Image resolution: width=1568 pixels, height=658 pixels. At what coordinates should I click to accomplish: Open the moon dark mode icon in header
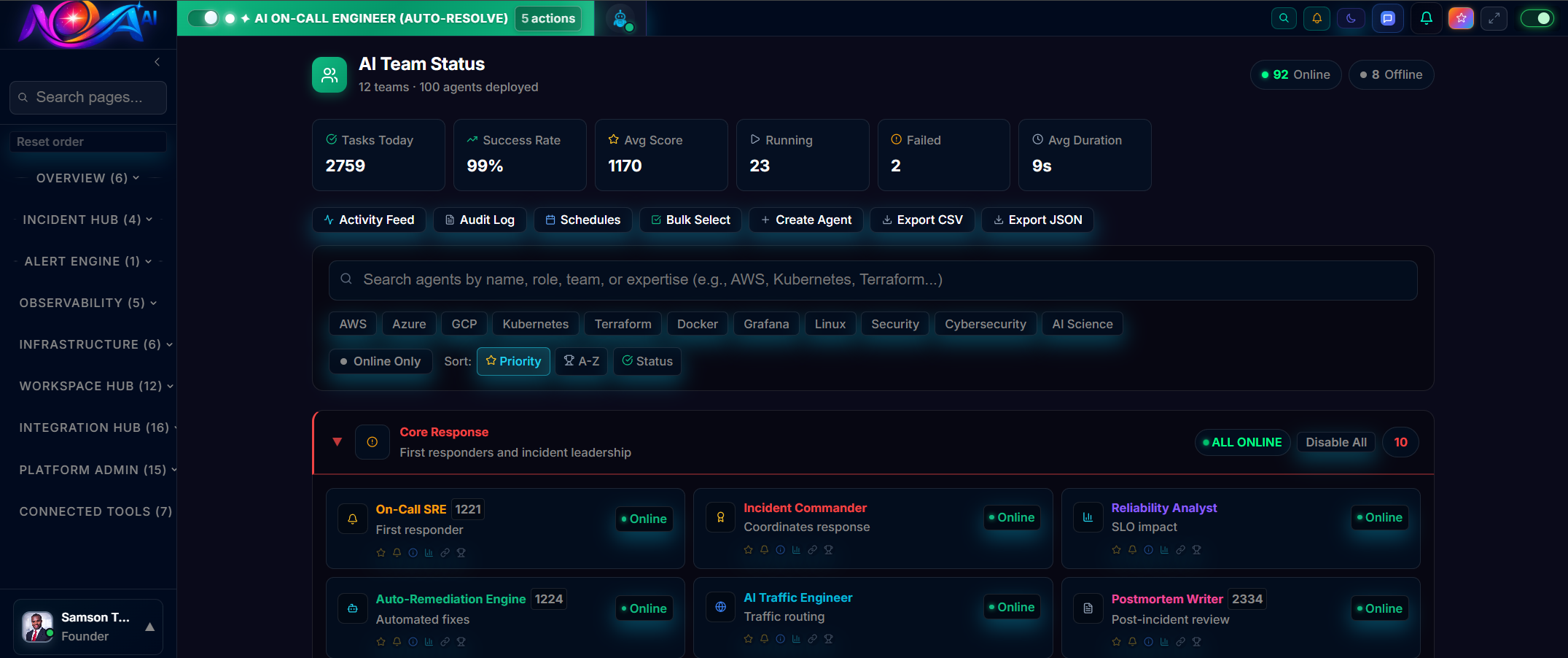point(1351,18)
